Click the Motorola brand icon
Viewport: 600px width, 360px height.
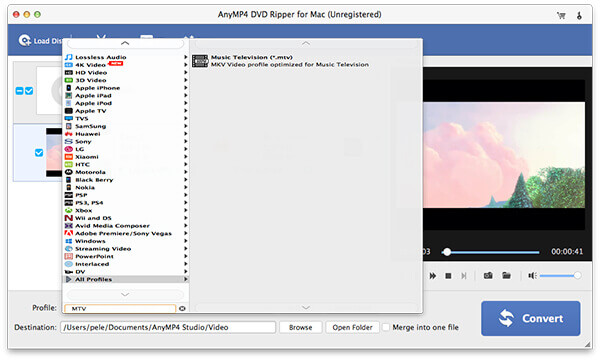[68, 172]
